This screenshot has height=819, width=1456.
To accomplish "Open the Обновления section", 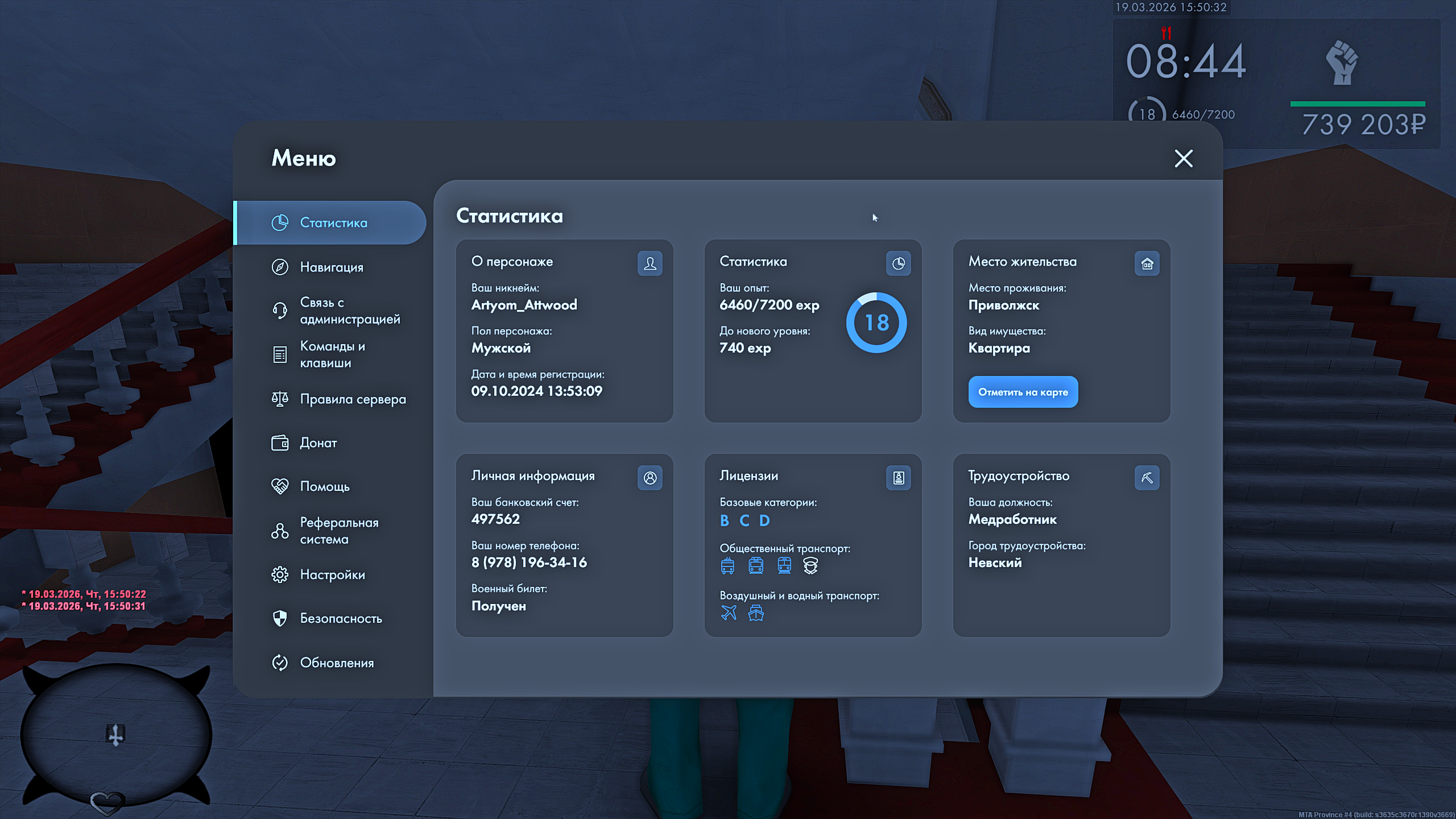I will click(337, 663).
